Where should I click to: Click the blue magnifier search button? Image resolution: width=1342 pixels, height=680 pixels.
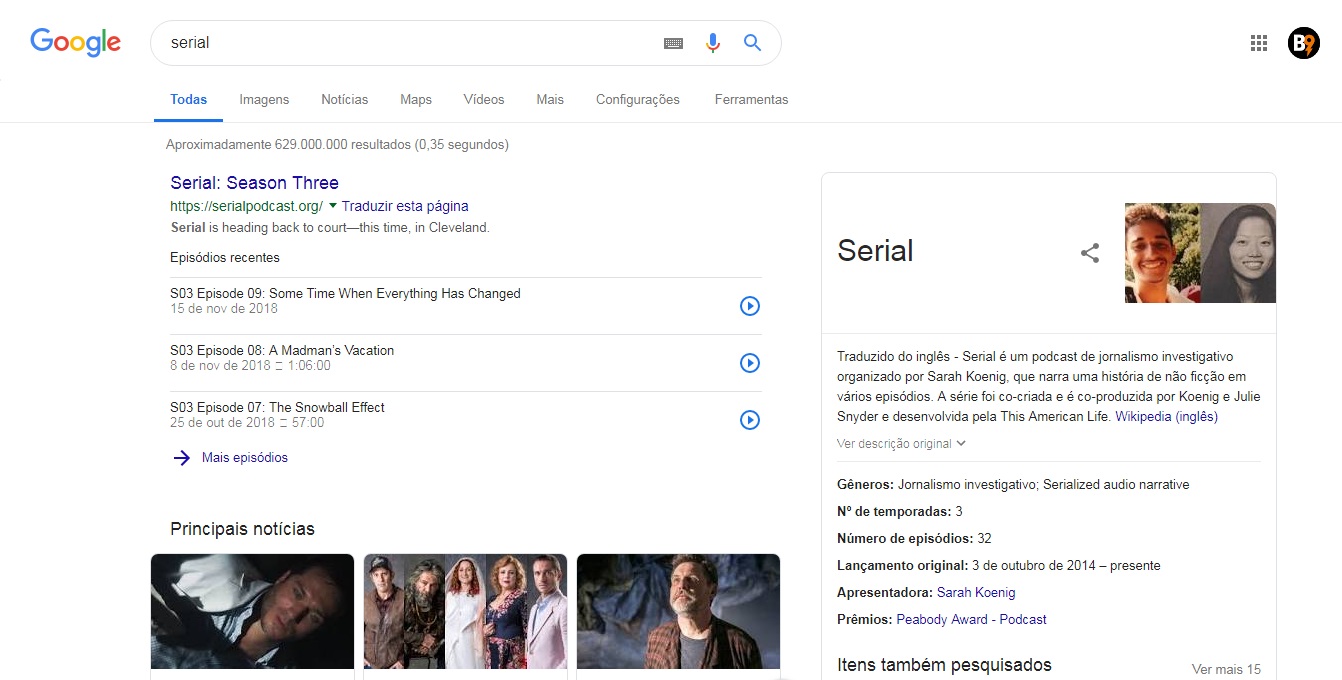[752, 43]
